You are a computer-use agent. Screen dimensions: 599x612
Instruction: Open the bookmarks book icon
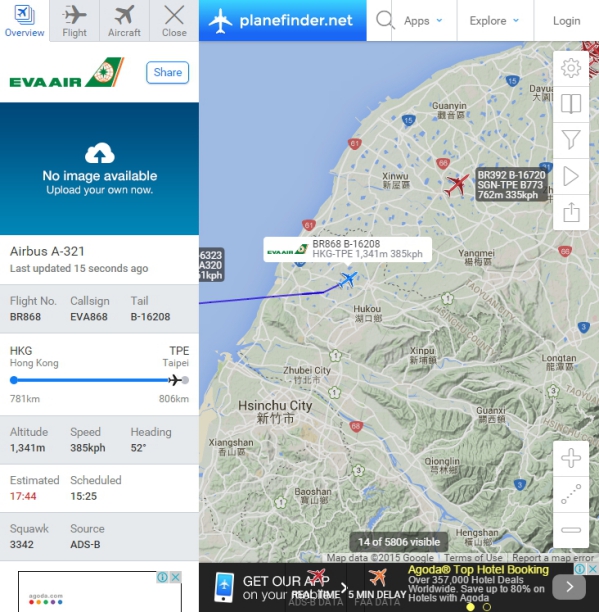[571, 104]
